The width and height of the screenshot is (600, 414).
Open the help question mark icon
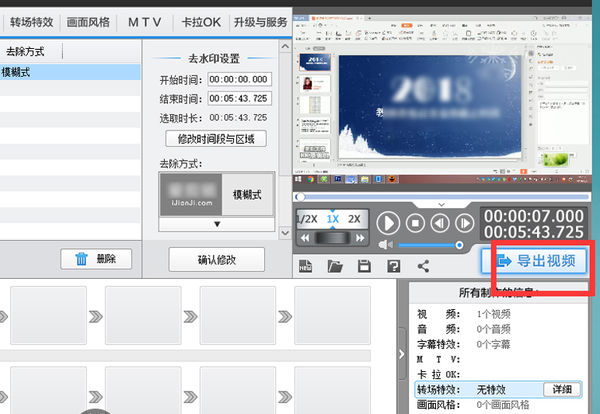393,266
